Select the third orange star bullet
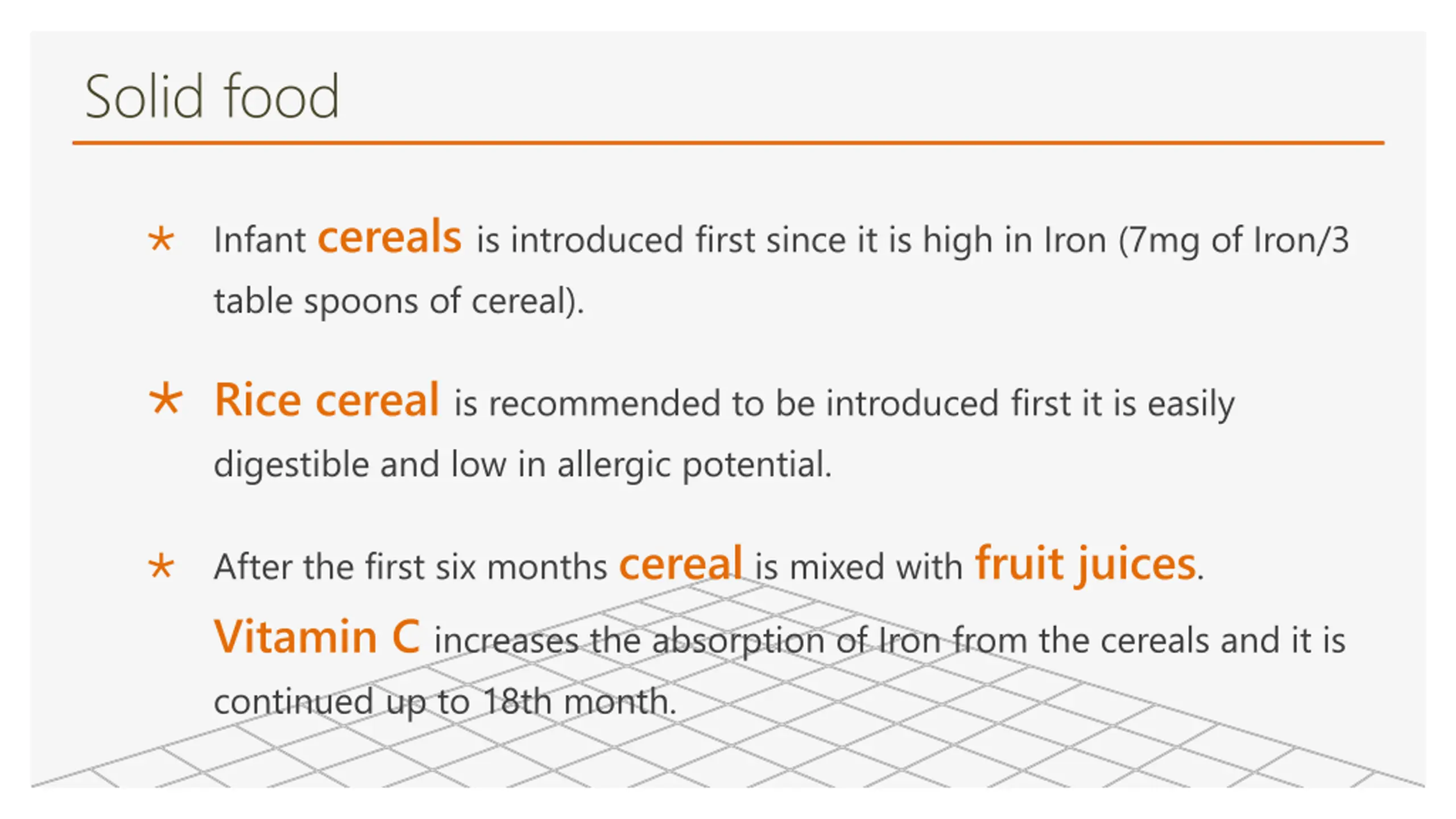 (x=161, y=566)
